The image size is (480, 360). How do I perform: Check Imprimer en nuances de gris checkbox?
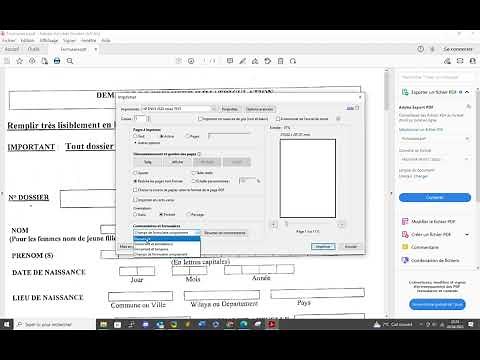click(200, 118)
